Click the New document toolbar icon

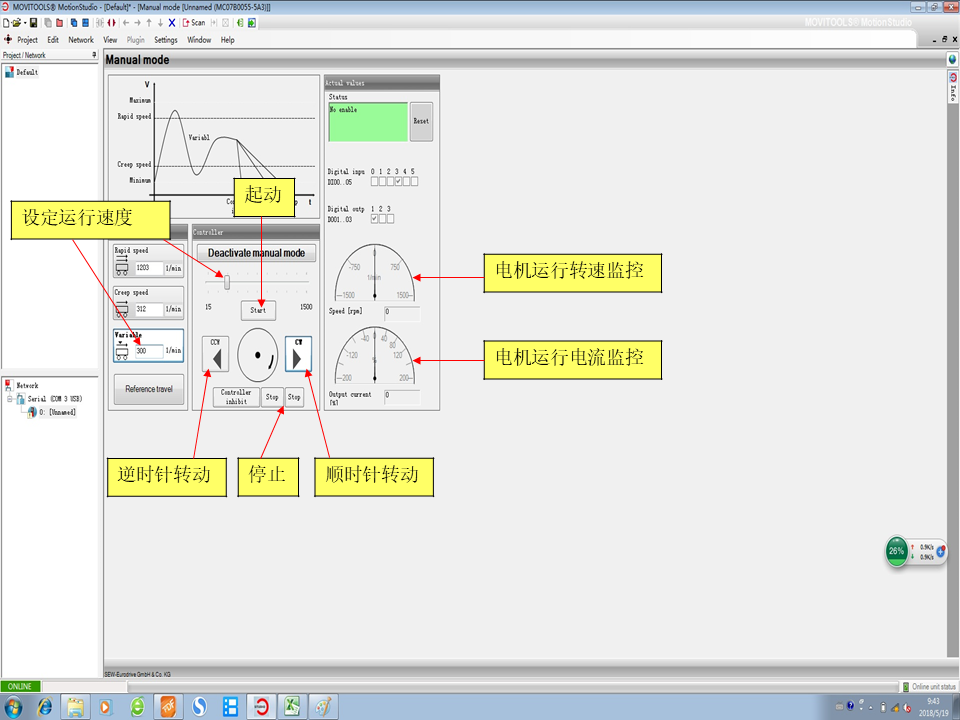[x=7, y=22]
